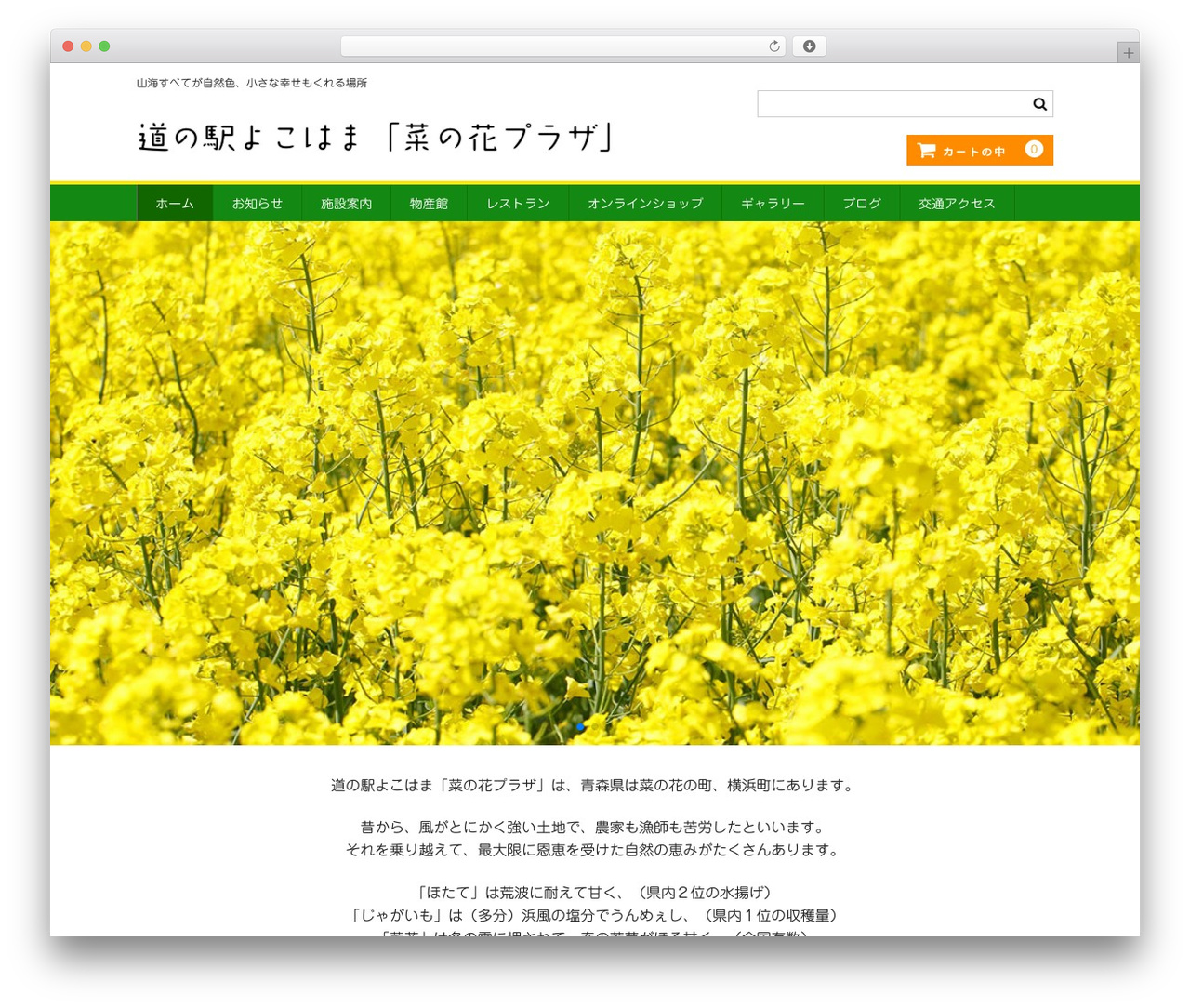This screenshot has height=1008, width=1190.
Task: Click the line starting 「じゃがいも」は（多分）
Action: 595,916
